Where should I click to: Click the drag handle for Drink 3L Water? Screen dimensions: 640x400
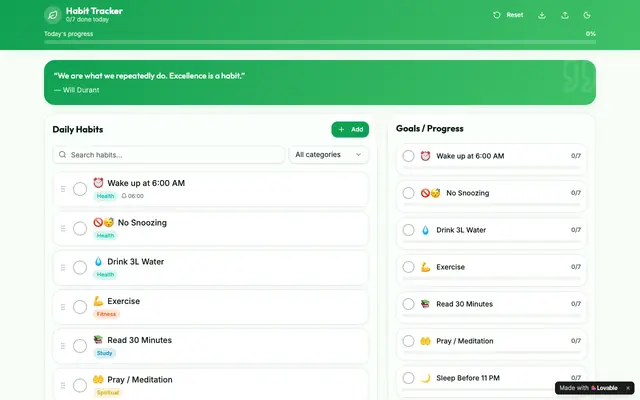(63, 268)
